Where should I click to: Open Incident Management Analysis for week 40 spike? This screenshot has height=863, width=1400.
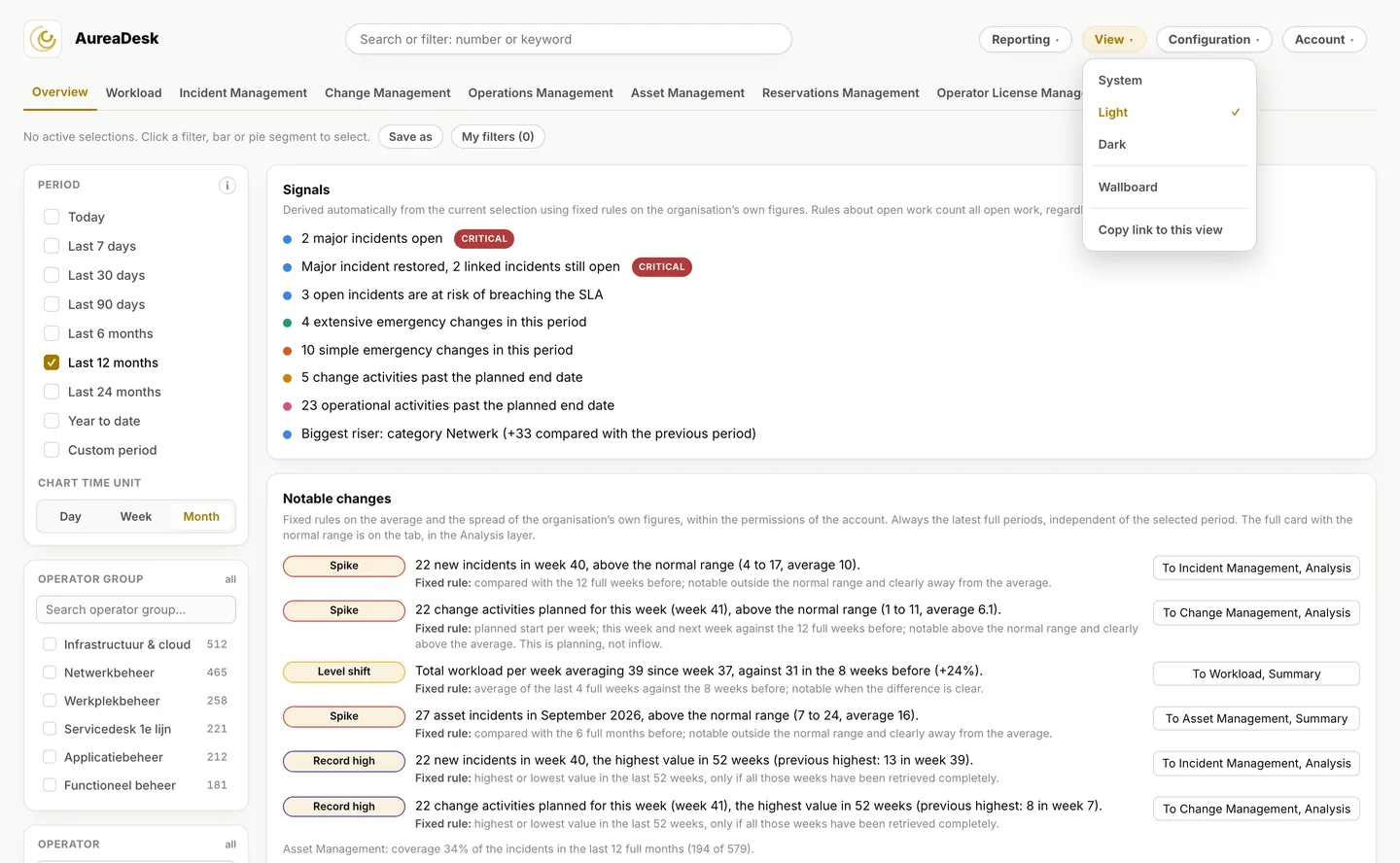[1256, 569]
